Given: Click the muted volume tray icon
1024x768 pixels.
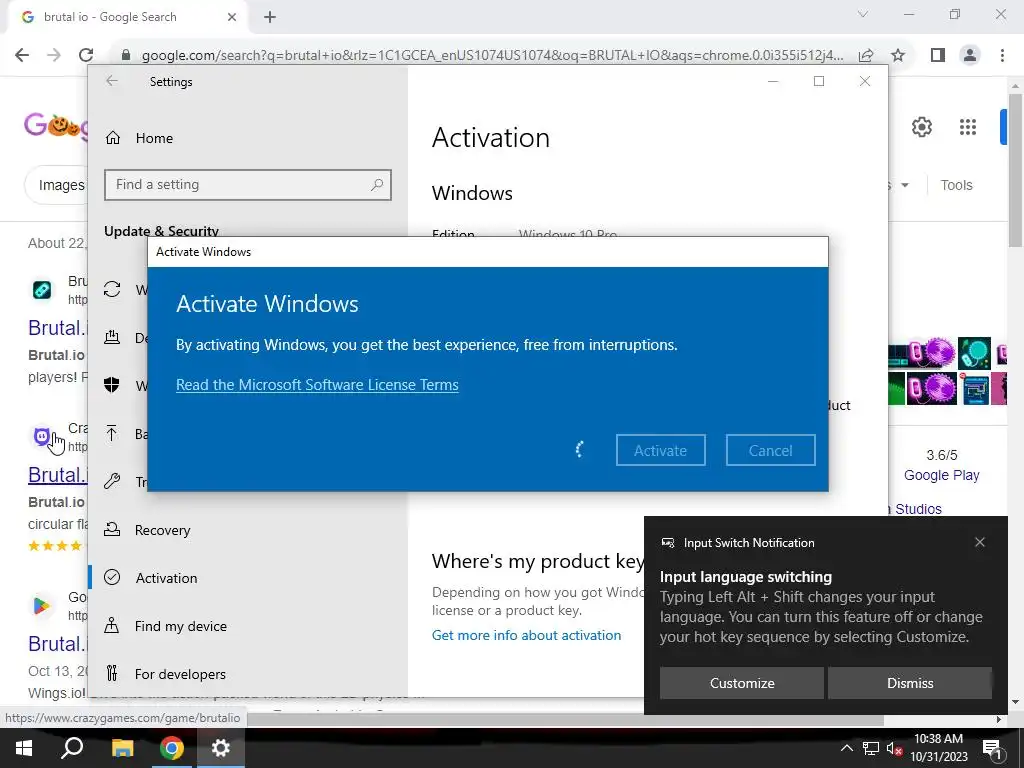Looking at the screenshot, I should (894, 748).
